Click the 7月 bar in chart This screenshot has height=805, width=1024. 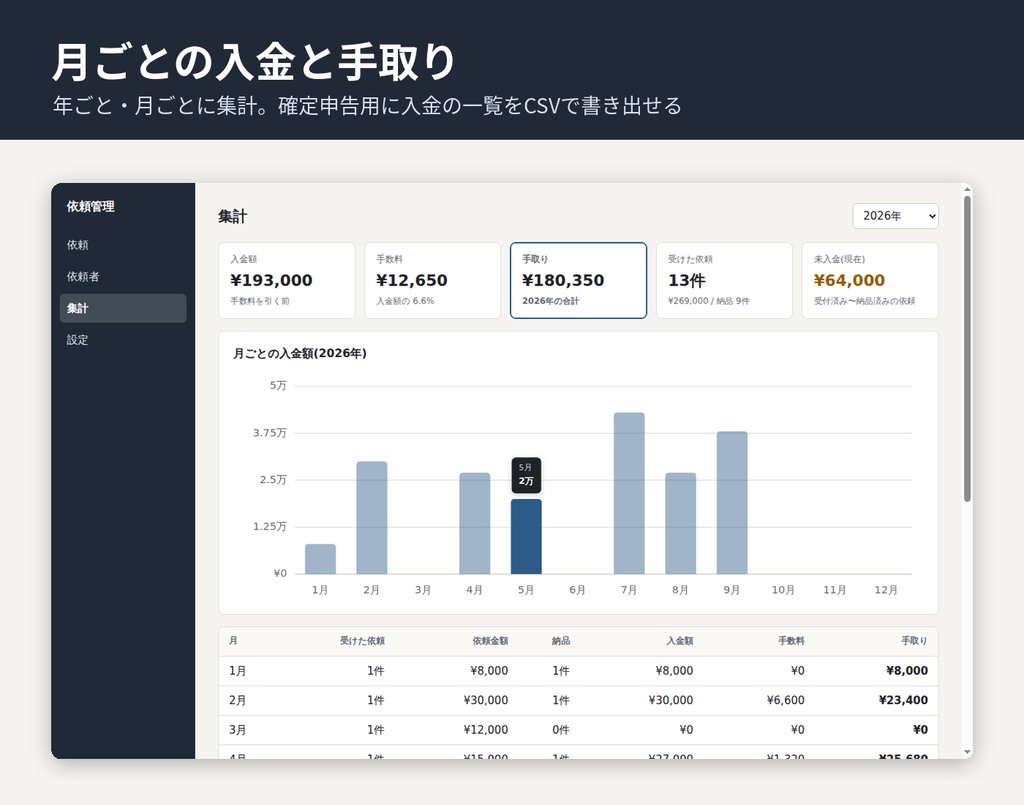(x=629, y=493)
